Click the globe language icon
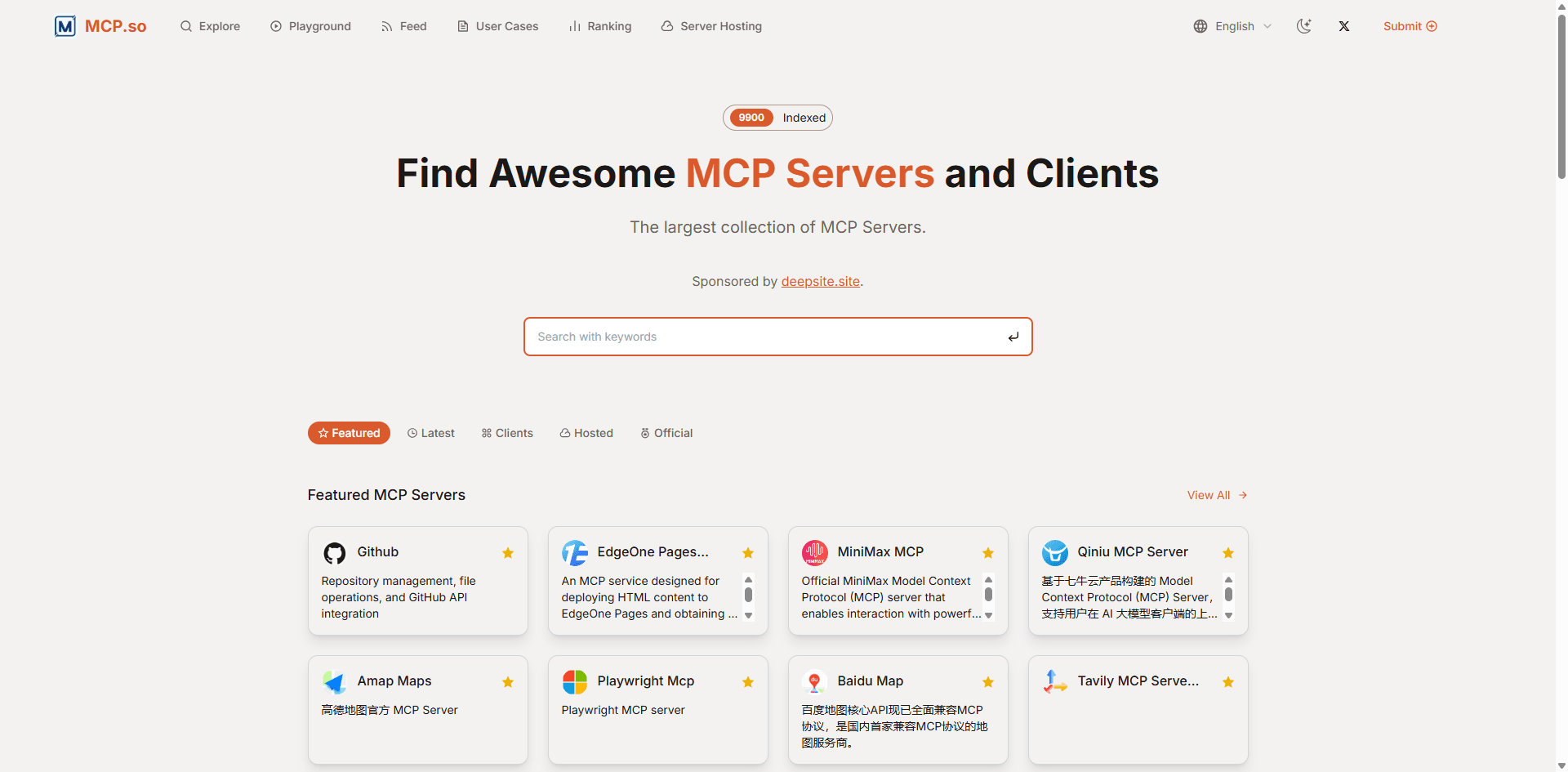The height and width of the screenshot is (772, 1568). pos(1200,25)
